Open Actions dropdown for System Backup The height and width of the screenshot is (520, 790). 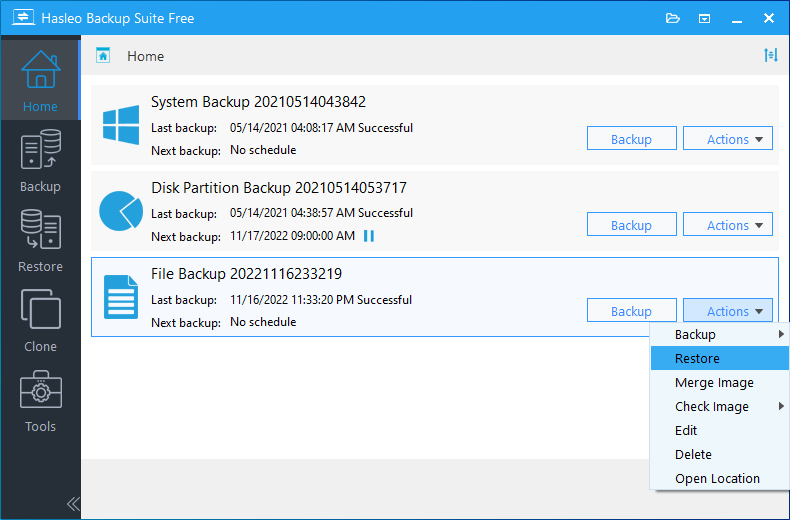point(728,138)
